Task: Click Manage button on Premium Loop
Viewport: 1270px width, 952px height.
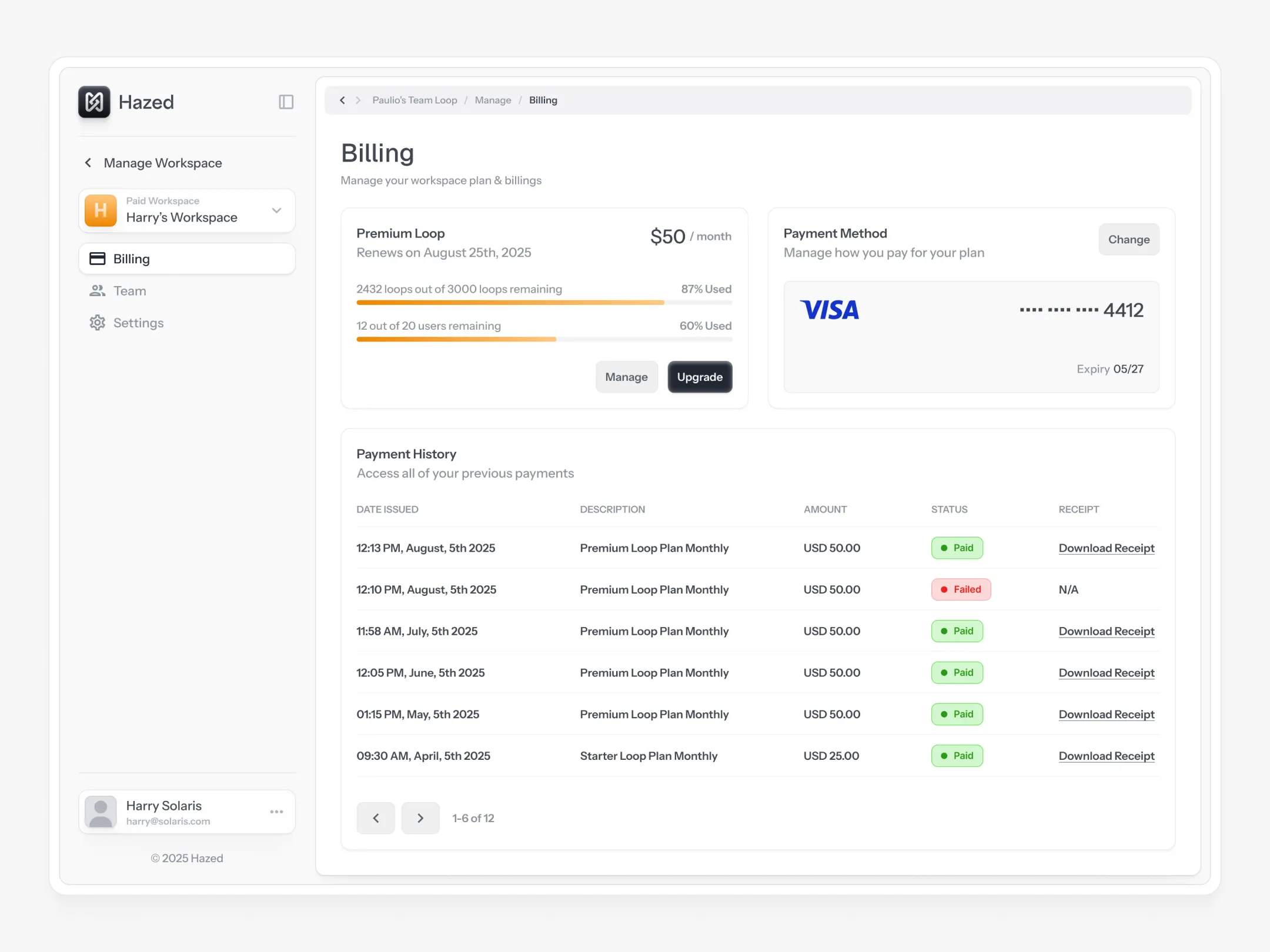Action: point(626,377)
